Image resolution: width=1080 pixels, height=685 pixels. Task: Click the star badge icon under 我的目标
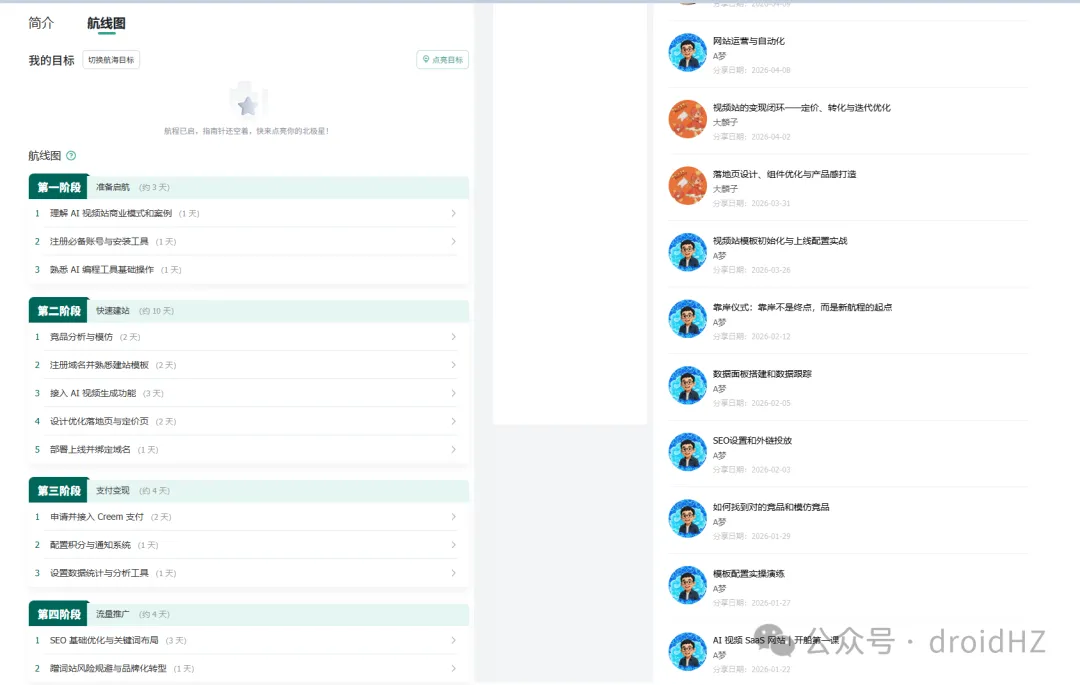248,104
